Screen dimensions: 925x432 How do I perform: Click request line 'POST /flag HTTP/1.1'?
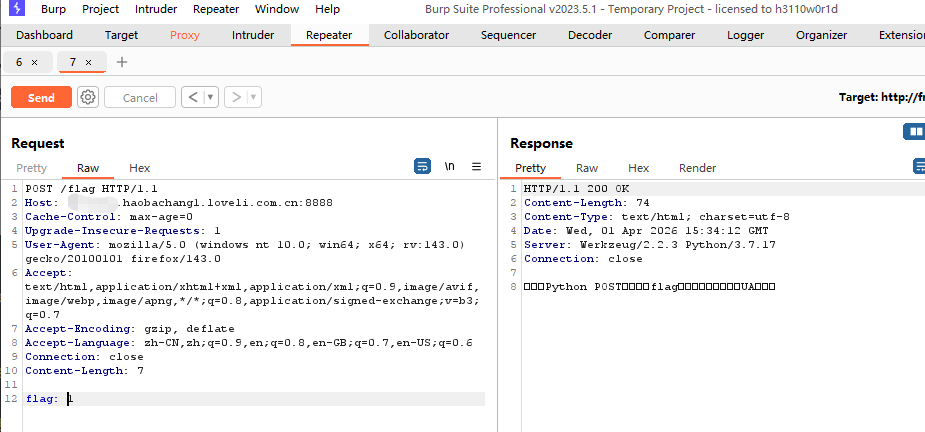[91, 189]
